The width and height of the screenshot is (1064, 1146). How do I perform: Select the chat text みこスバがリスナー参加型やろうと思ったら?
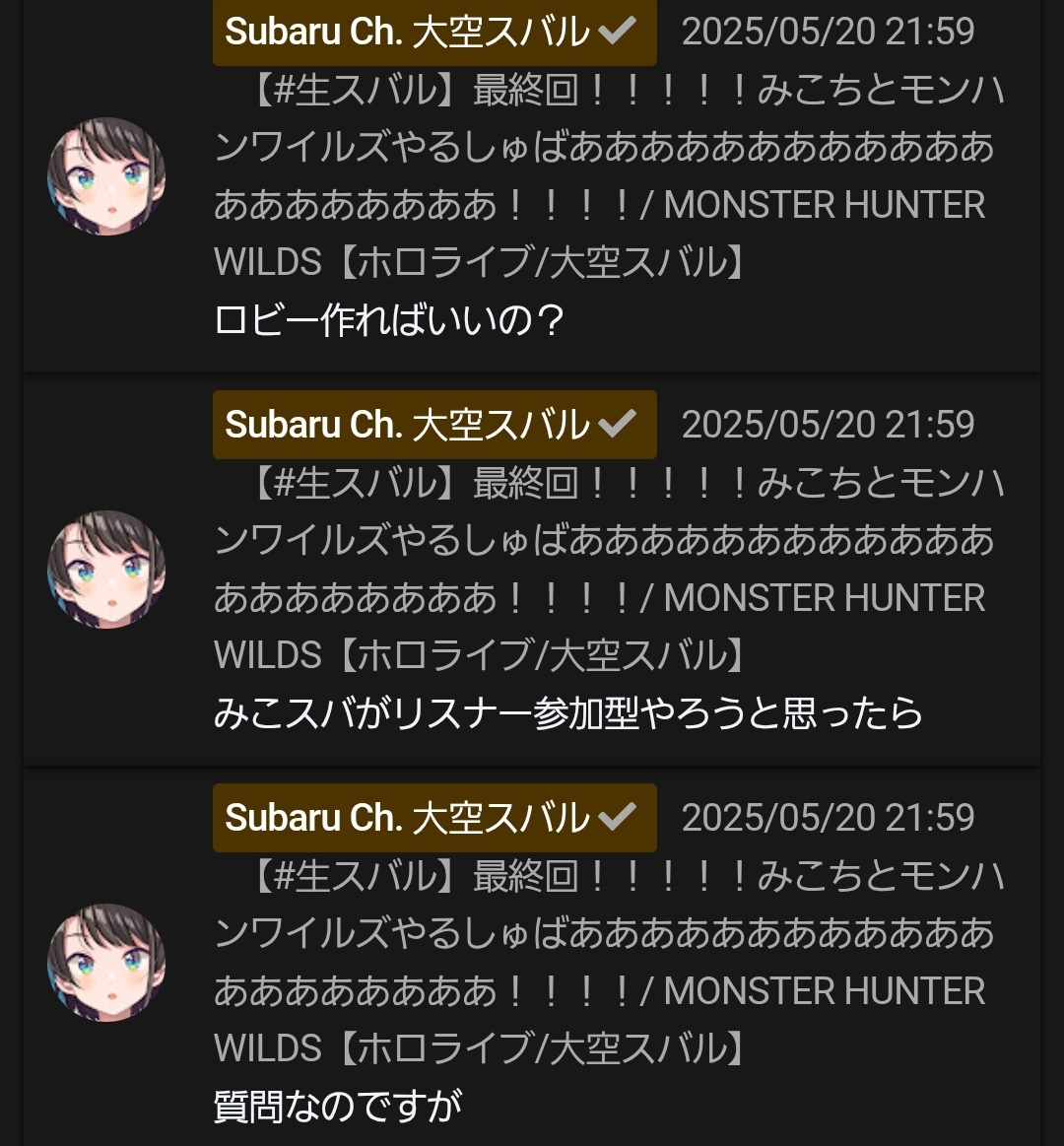pos(567,713)
